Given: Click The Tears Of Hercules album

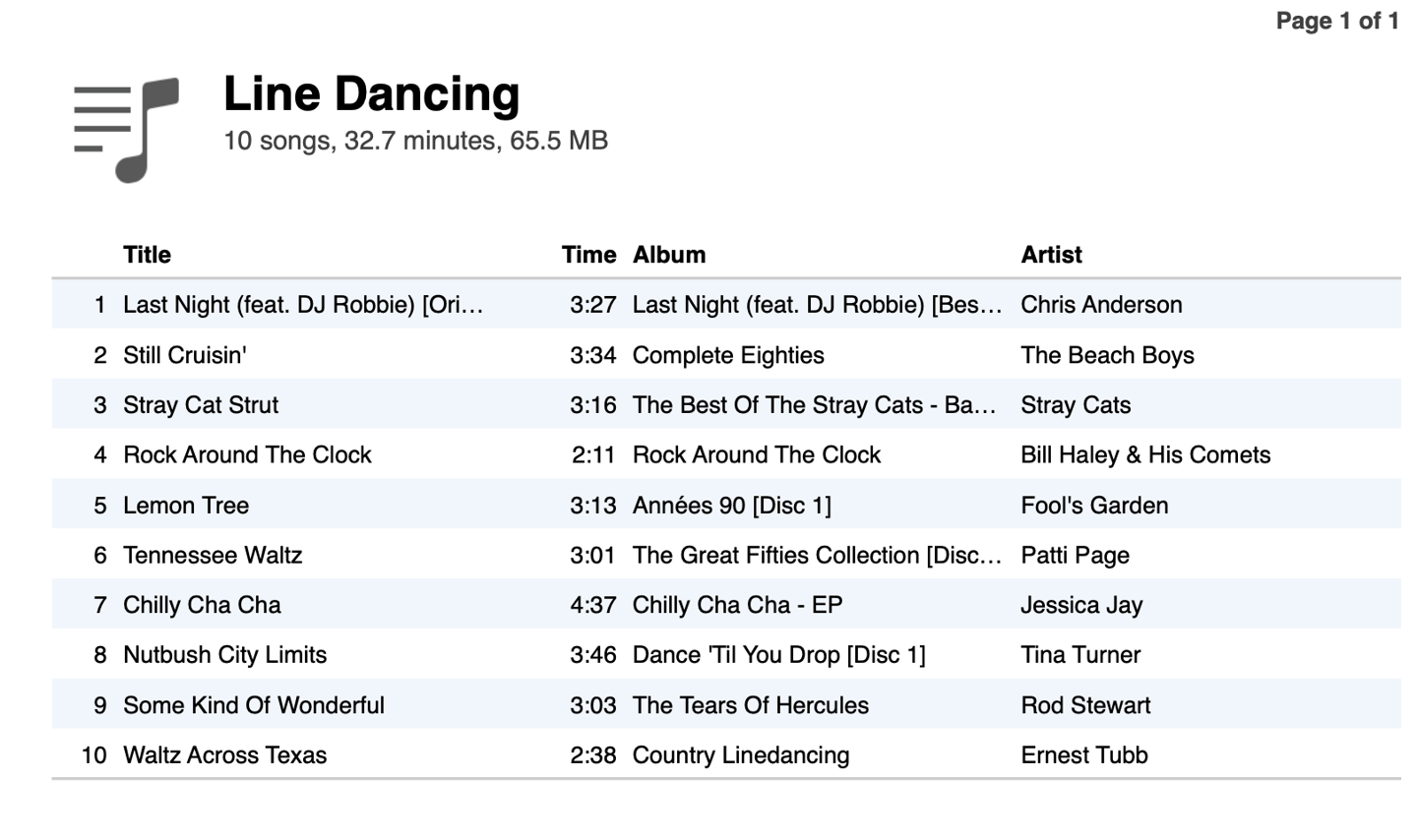Looking at the screenshot, I should coord(751,705).
